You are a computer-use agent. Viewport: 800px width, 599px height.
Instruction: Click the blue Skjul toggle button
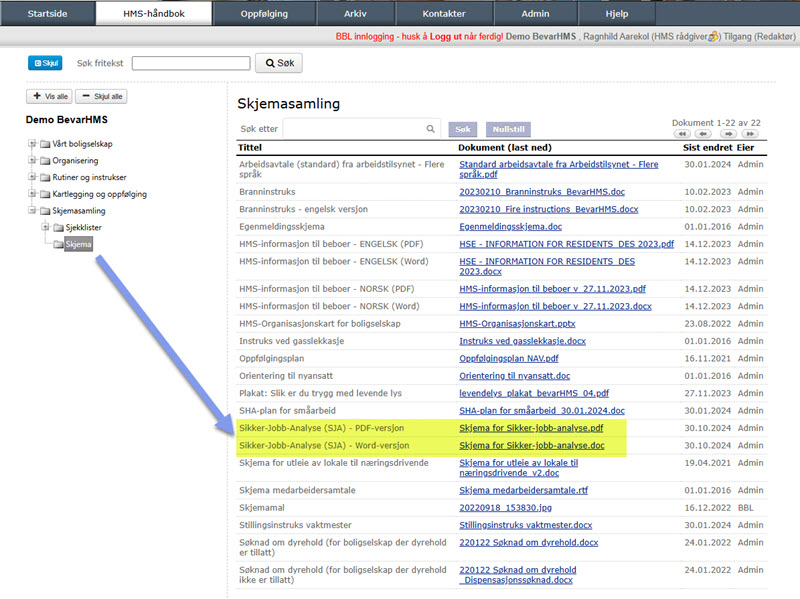coord(47,63)
